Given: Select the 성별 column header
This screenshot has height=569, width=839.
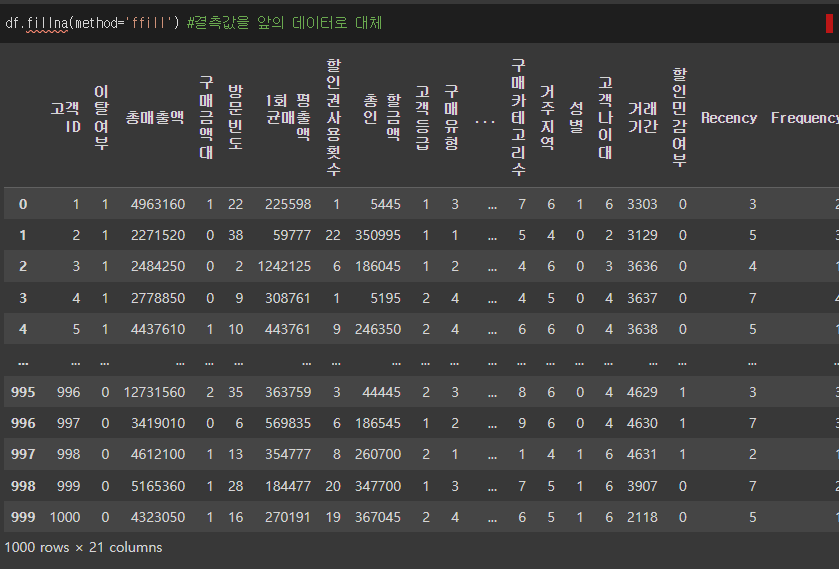Looking at the screenshot, I should click(x=576, y=117).
